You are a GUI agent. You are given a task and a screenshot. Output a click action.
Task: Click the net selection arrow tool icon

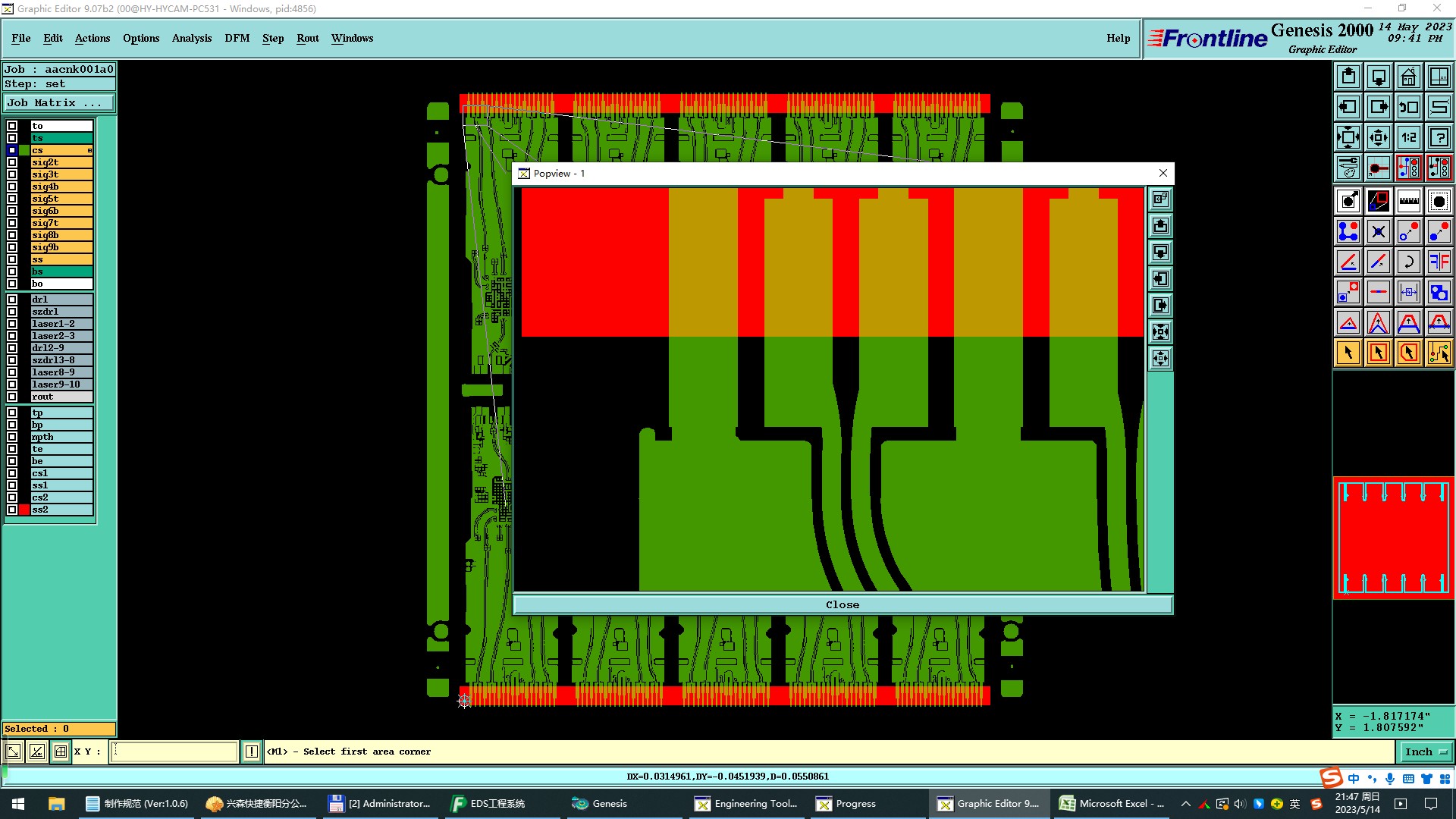(x=1439, y=353)
